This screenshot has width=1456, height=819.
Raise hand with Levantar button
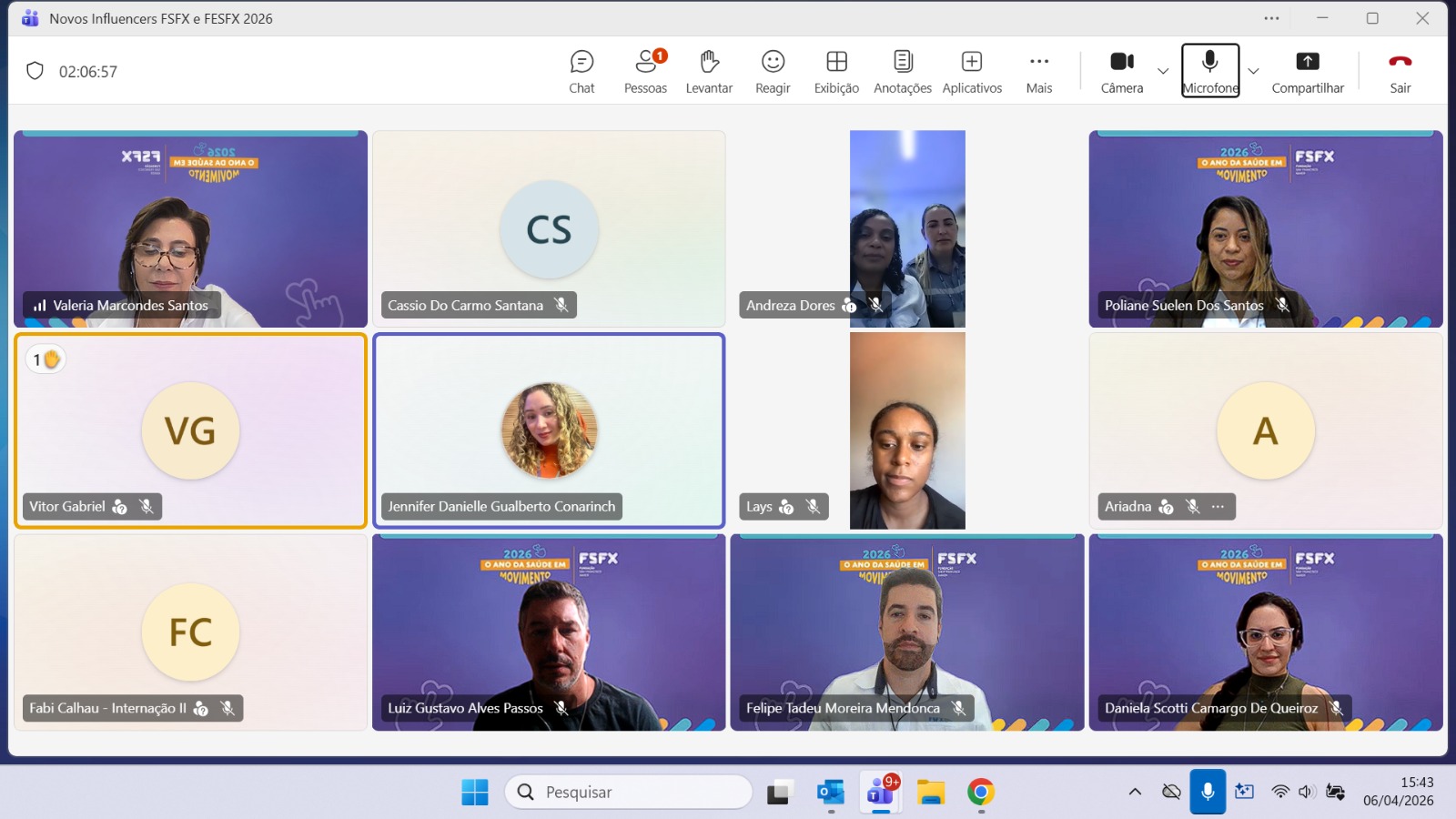[709, 71]
